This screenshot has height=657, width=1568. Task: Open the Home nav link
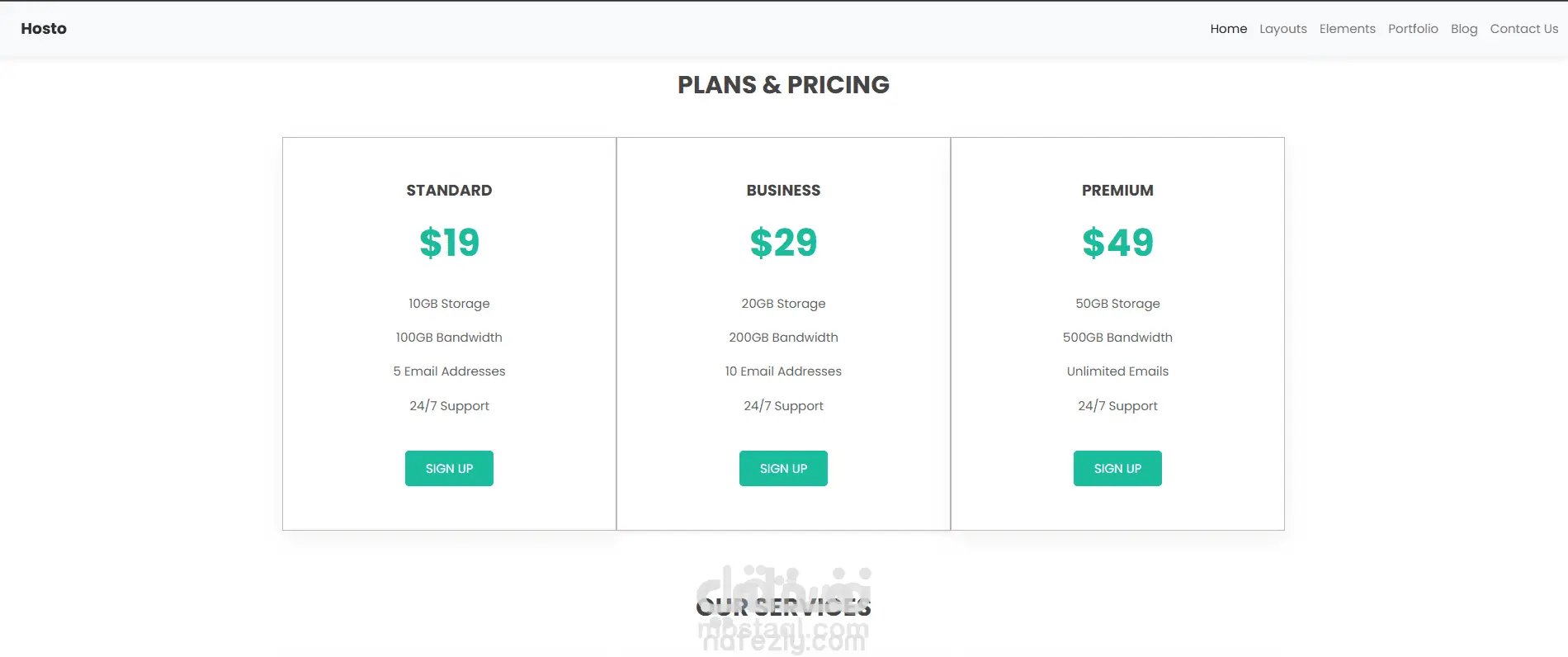tap(1228, 29)
